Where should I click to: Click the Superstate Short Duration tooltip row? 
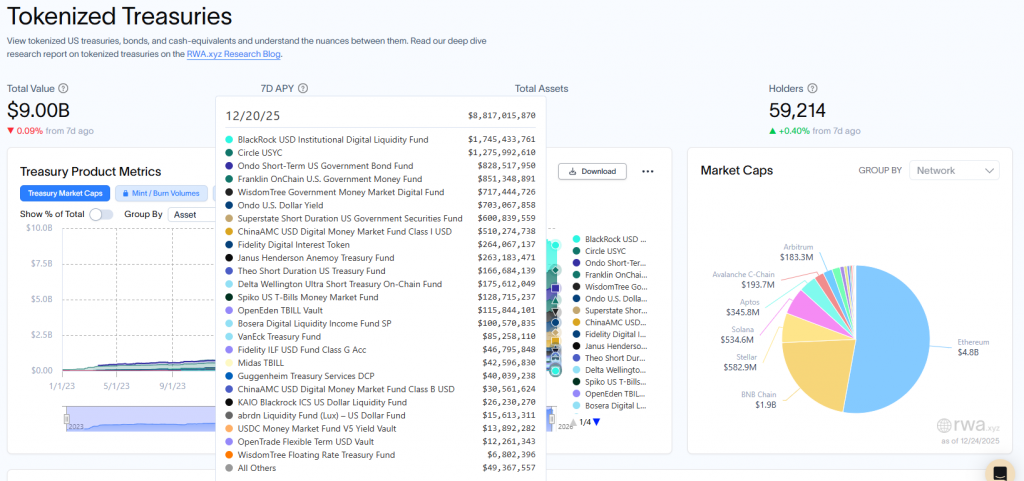[x=381, y=219]
